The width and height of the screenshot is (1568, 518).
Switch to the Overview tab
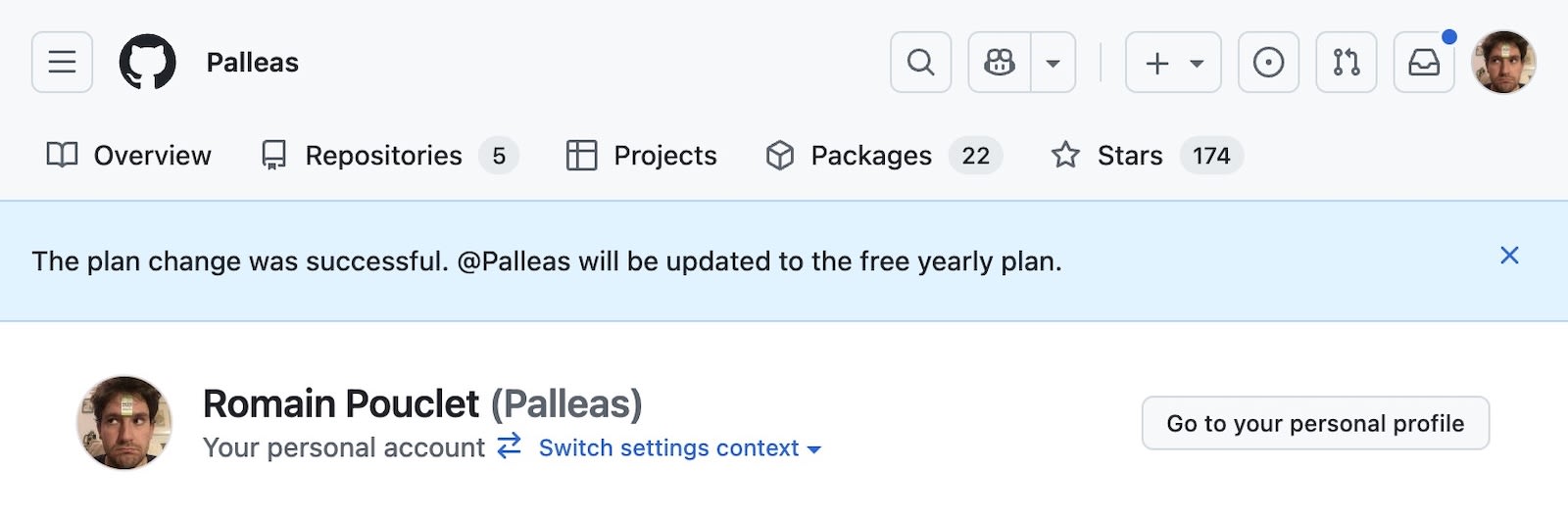[129, 156]
